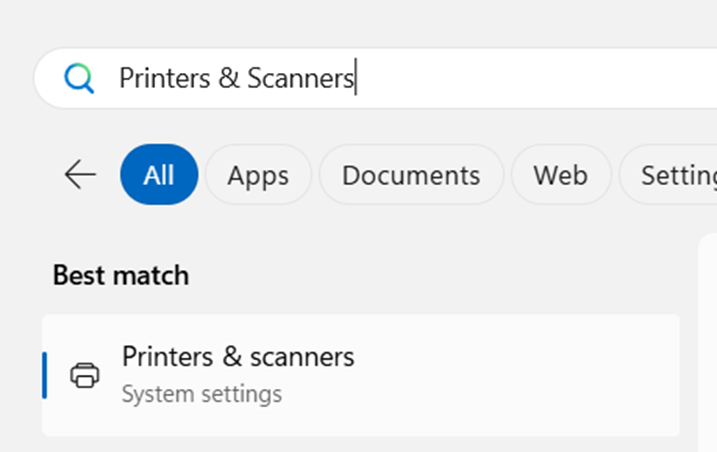
Task: Click blank area right of the result title
Action: [x=520, y=358]
